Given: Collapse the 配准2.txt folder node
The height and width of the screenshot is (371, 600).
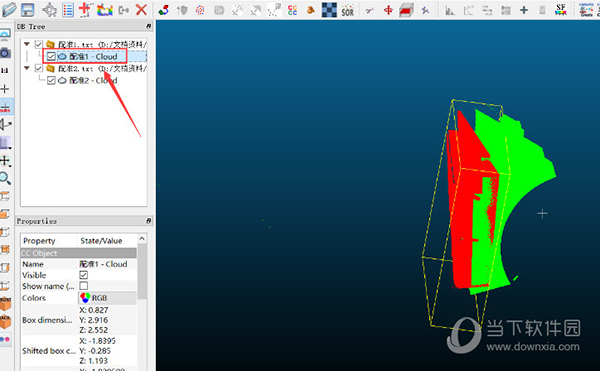Looking at the screenshot, I should tap(27, 68).
